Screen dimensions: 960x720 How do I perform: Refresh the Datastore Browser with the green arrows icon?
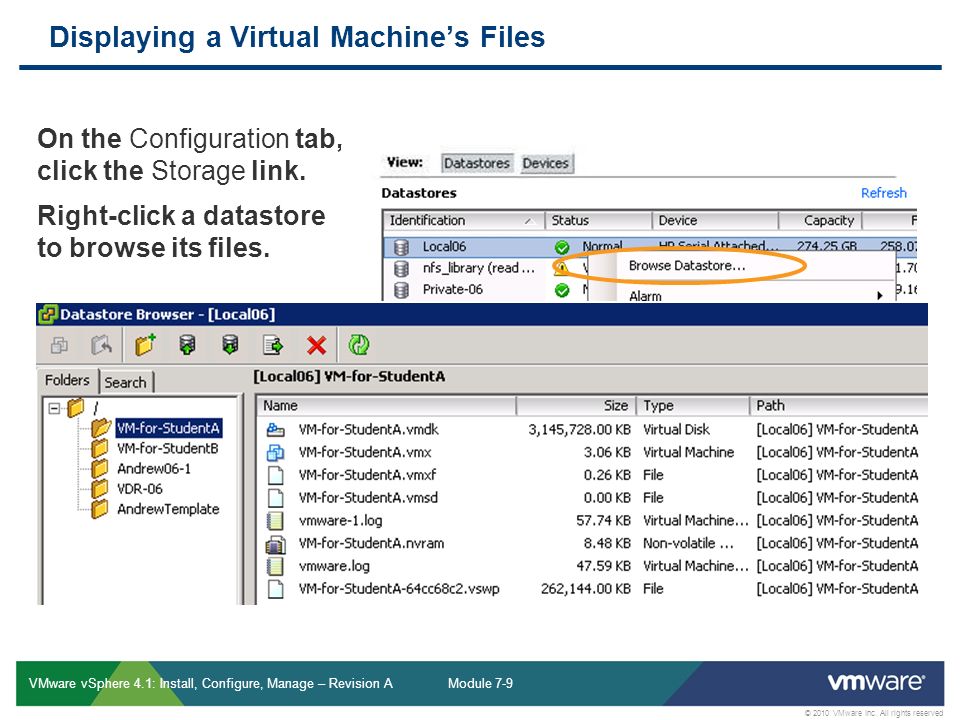[x=359, y=345]
